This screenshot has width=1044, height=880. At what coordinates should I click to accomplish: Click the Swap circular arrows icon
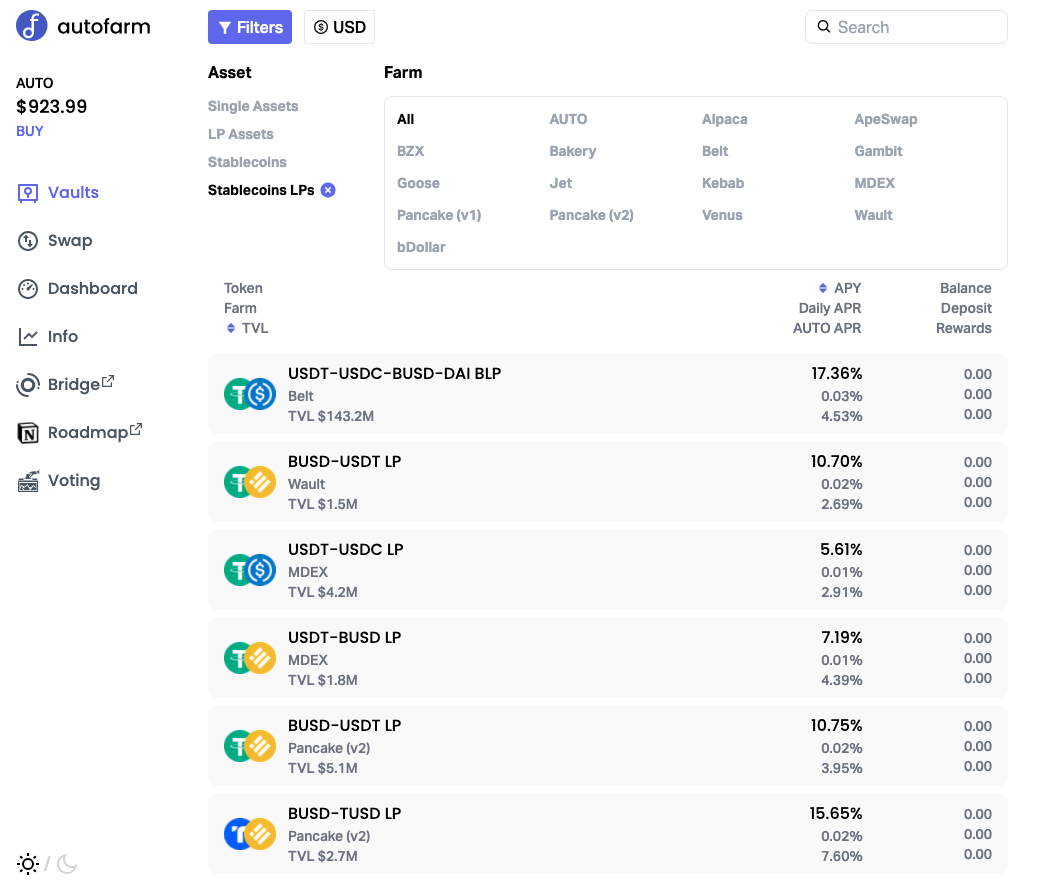pyautogui.click(x=28, y=241)
